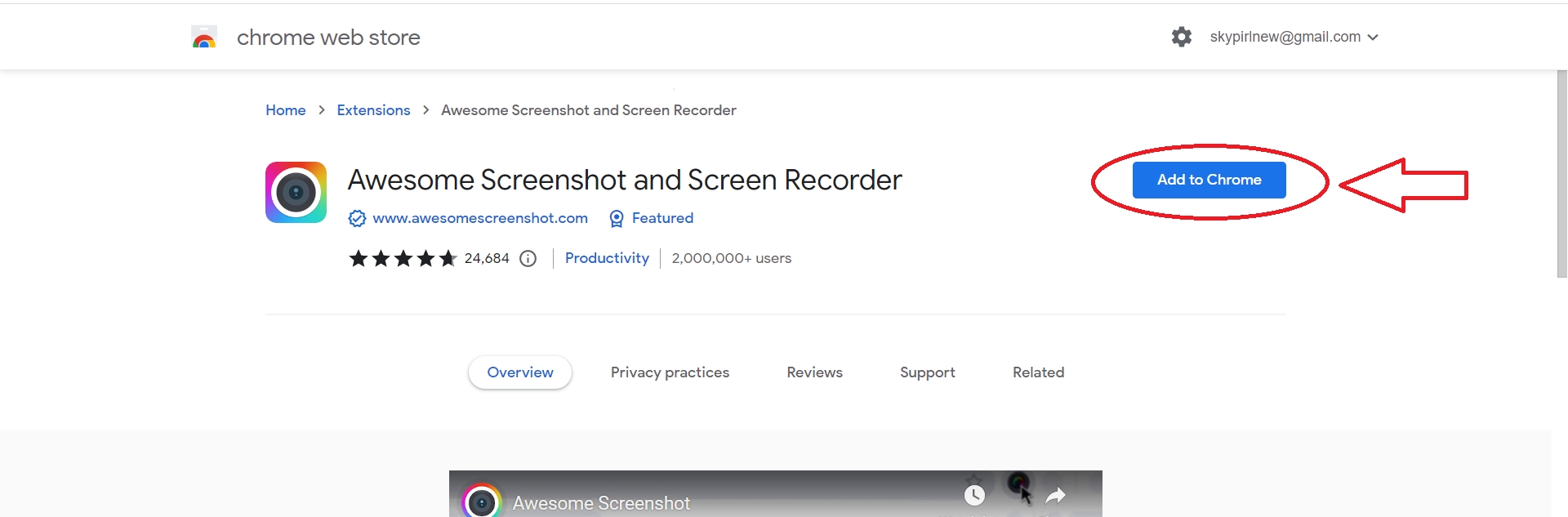Click the rating info icon beside 24,684
Viewport: 1568px width, 517px height.
[528, 259]
